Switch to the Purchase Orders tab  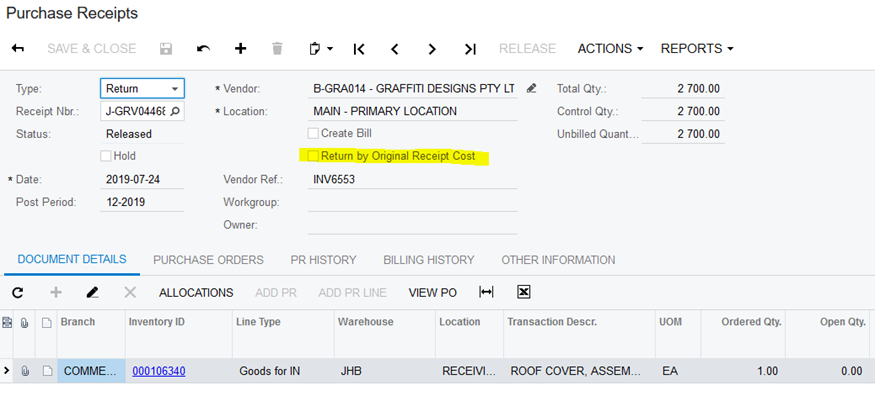click(208, 260)
